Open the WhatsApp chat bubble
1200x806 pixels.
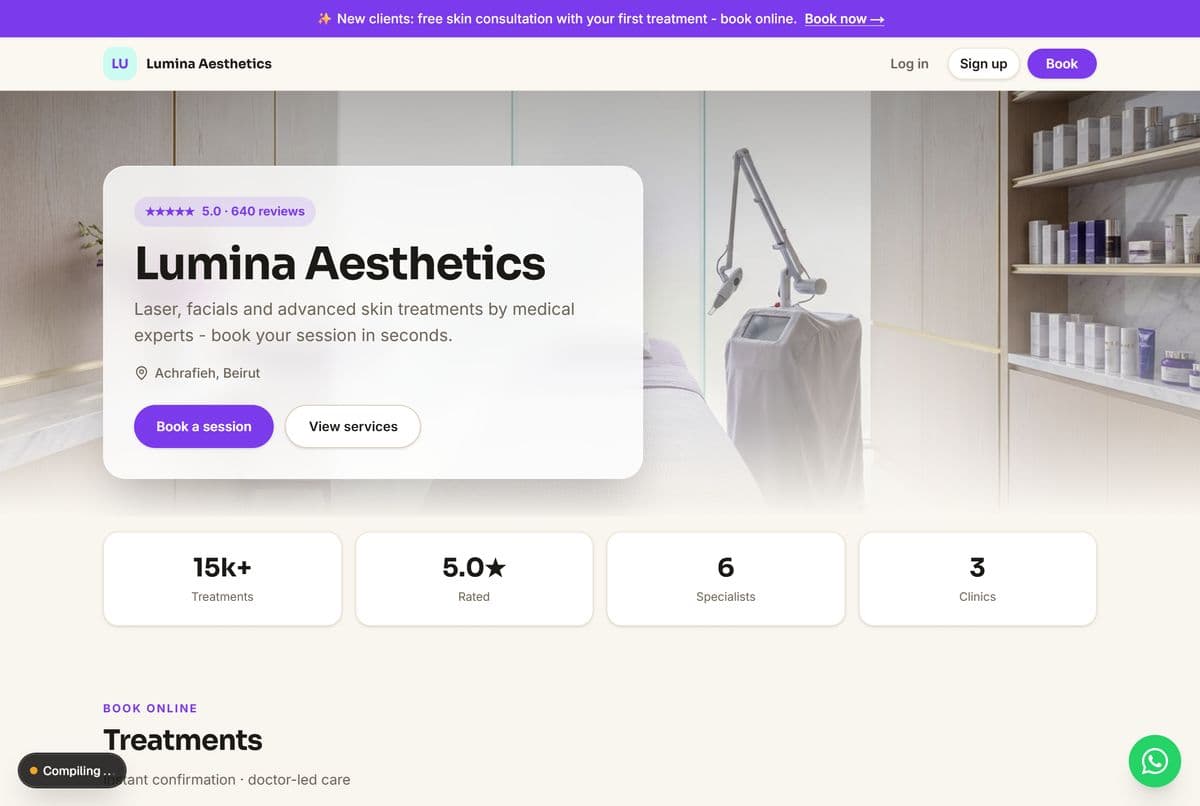tap(1155, 761)
